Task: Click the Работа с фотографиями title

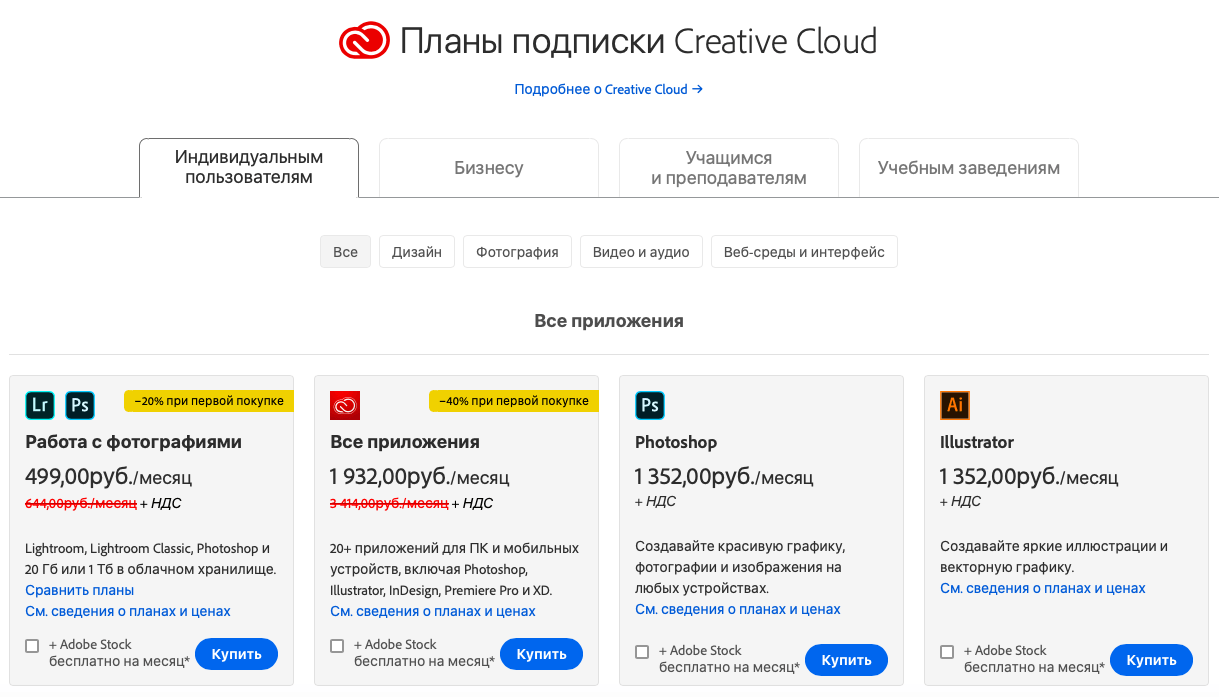Action: click(133, 442)
